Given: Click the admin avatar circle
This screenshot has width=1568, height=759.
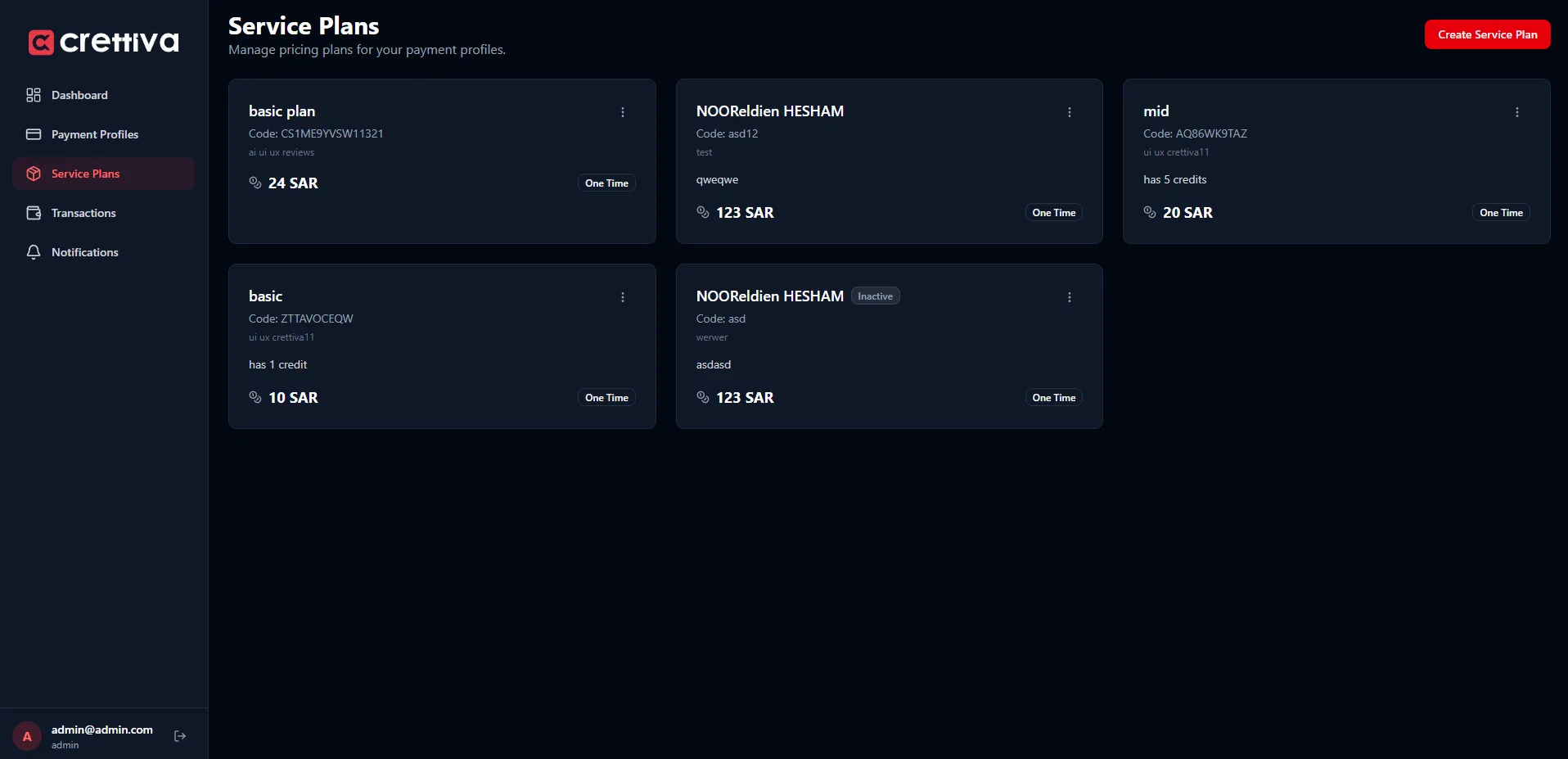Looking at the screenshot, I should [x=27, y=736].
